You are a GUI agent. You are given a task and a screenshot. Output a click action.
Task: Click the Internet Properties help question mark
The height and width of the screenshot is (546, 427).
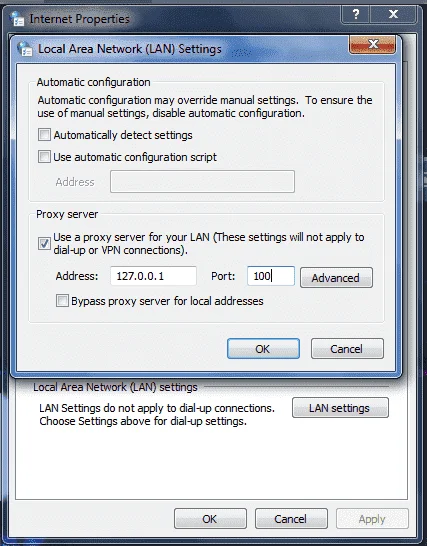tap(355, 14)
